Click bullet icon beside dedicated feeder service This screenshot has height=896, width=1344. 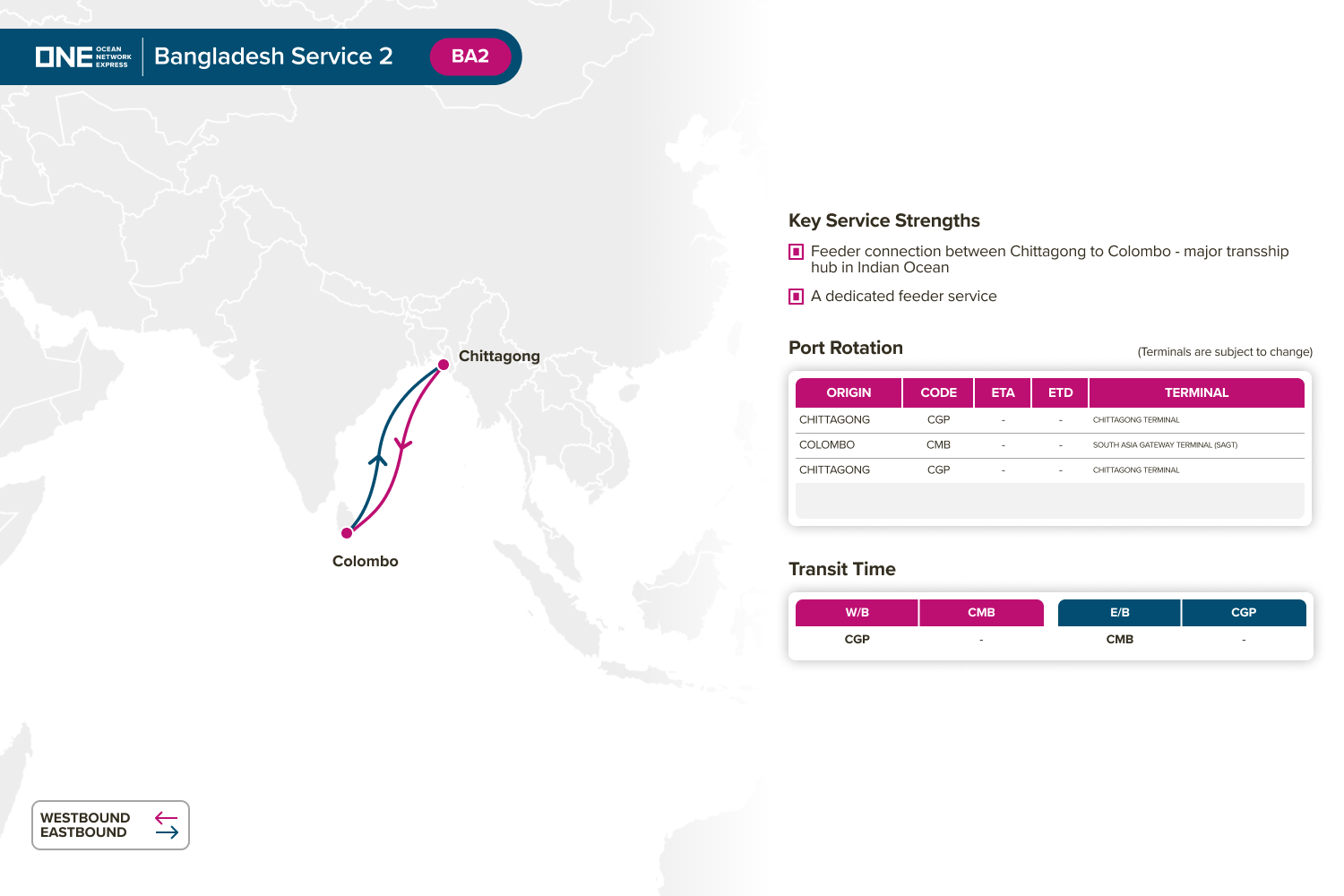point(796,297)
